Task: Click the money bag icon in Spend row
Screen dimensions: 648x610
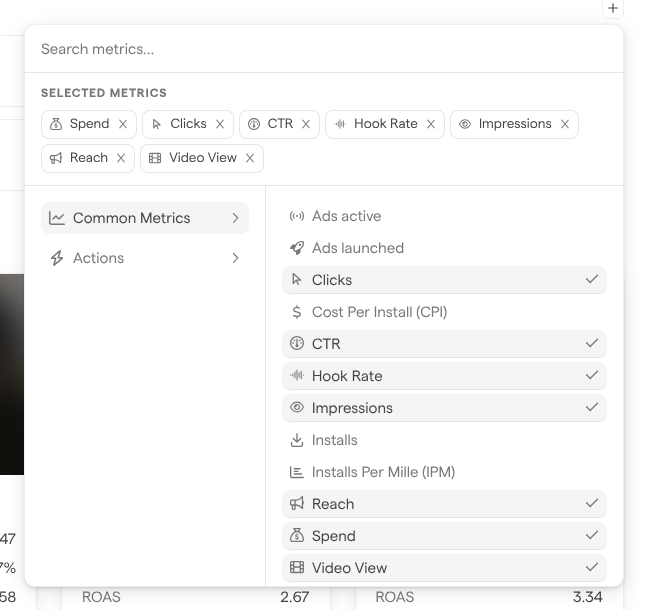Action: 297,535
